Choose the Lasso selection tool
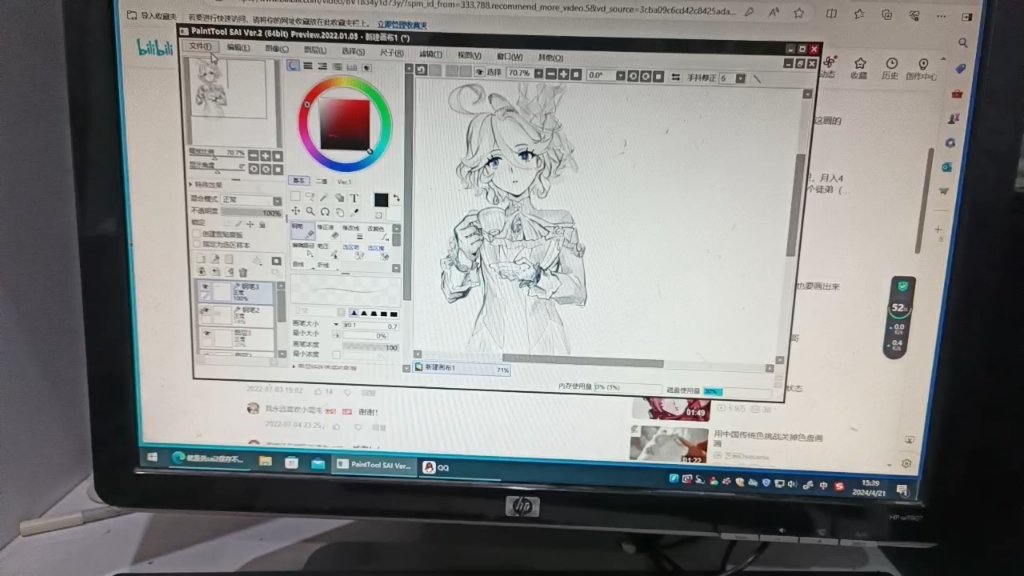Screen dimensions: 1024x576 [x=310, y=198]
